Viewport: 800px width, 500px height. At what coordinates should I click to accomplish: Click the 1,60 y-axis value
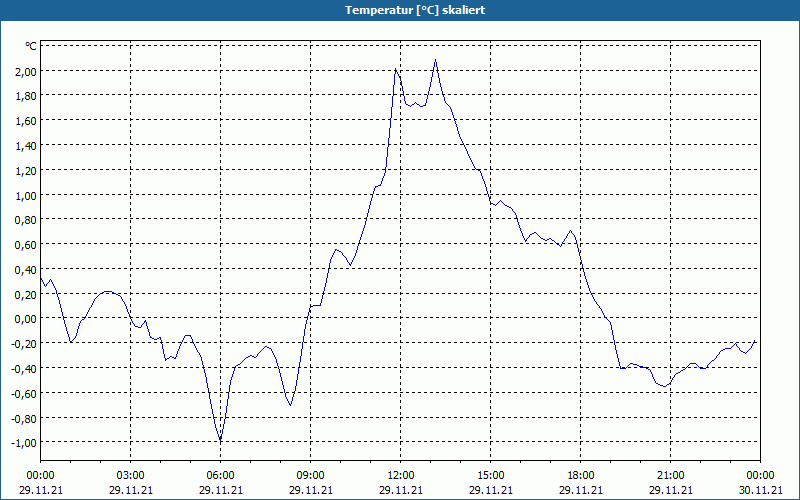26,120
